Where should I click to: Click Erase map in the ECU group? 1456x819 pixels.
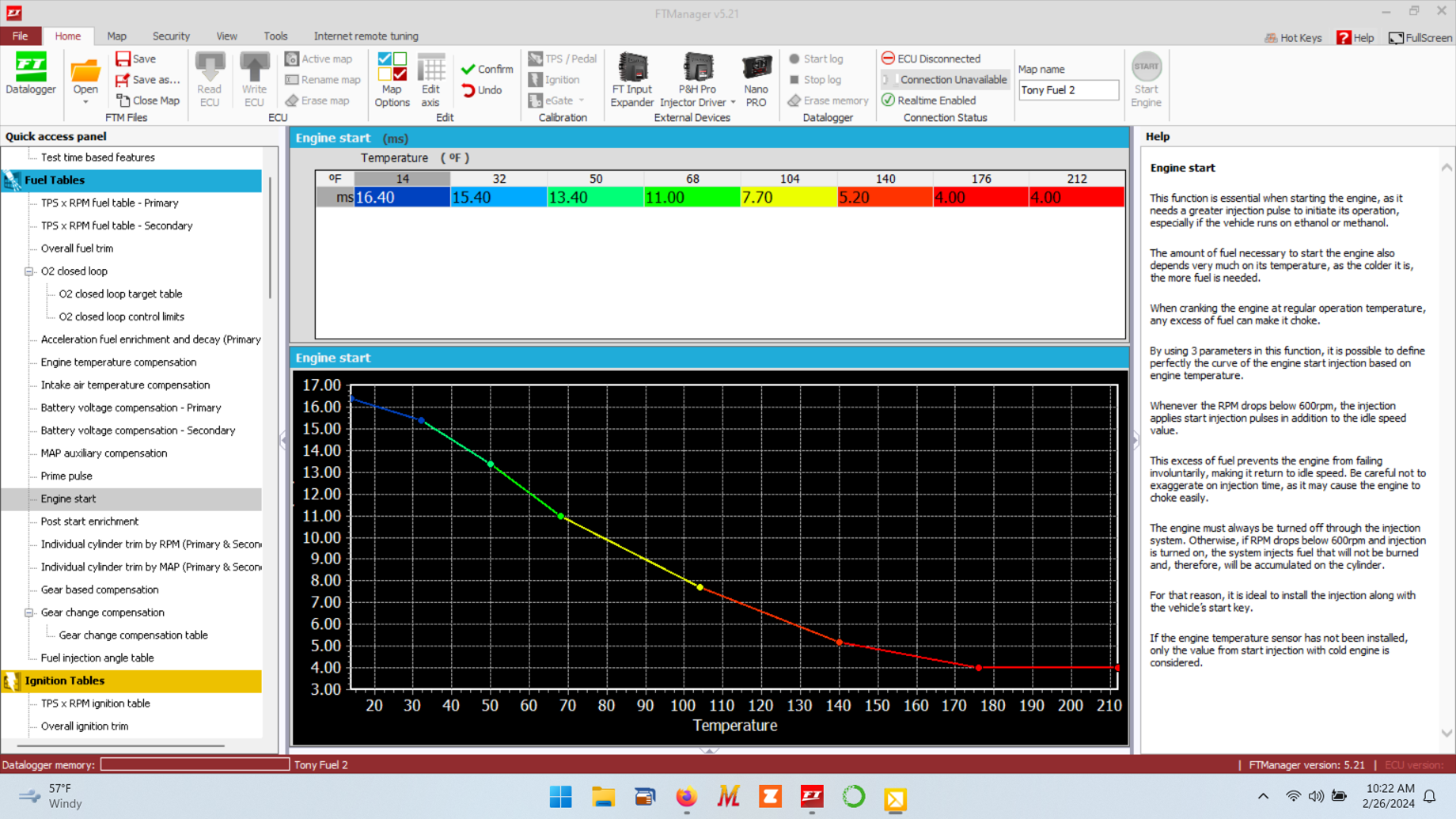[318, 100]
